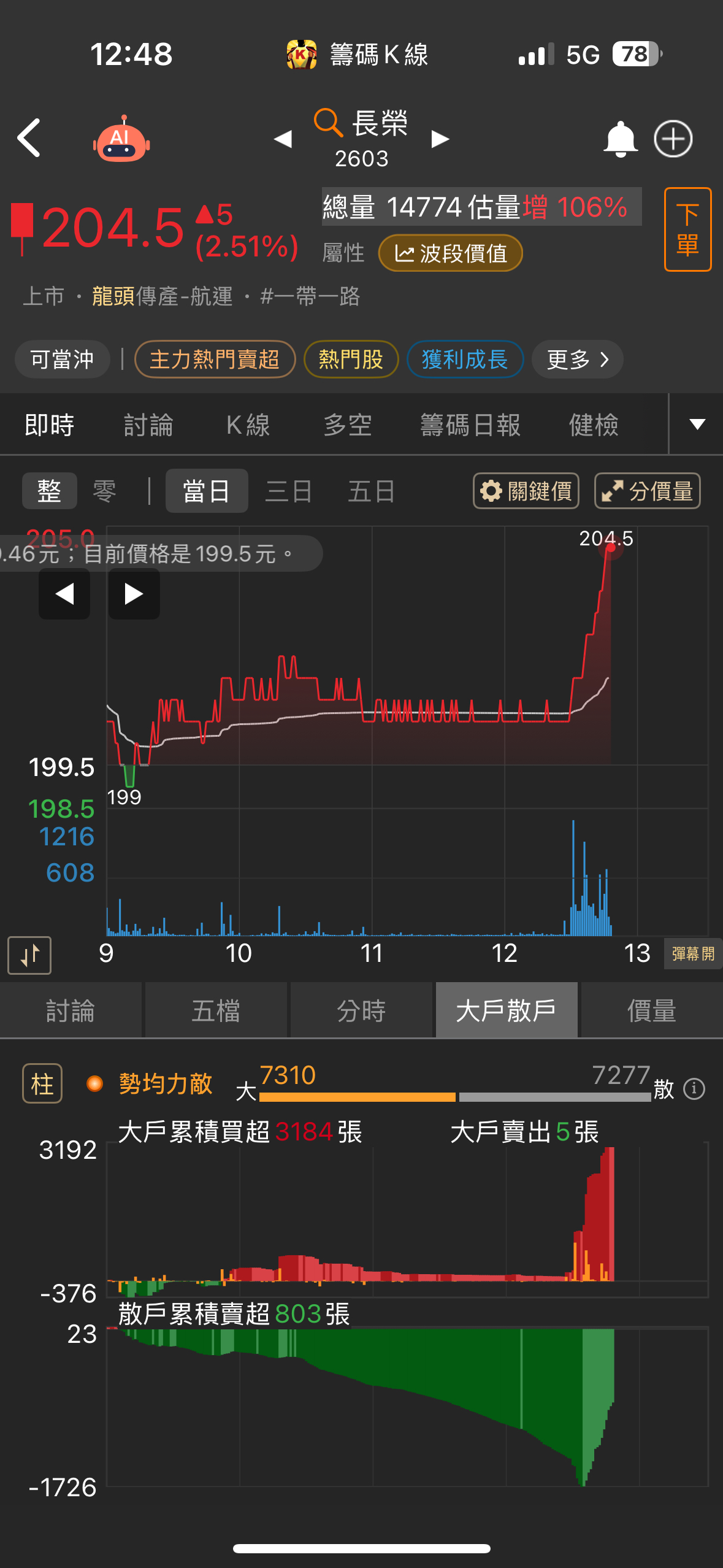Image resolution: width=723 pixels, height=1568 pixels.
Task: Tap 大戶賣出 5 張 label
Action: pos(524,1132)
